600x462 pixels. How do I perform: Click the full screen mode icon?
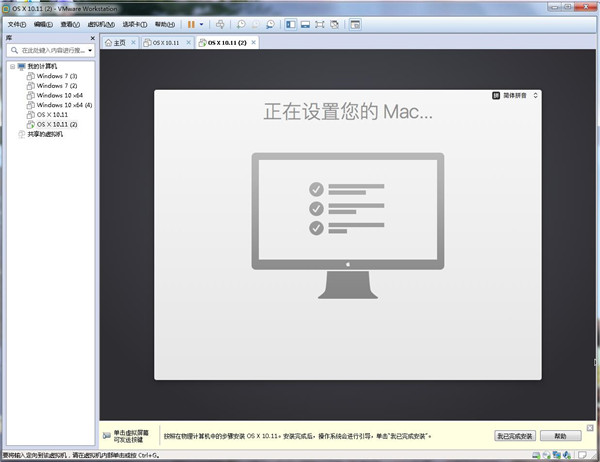click(320, 24)
